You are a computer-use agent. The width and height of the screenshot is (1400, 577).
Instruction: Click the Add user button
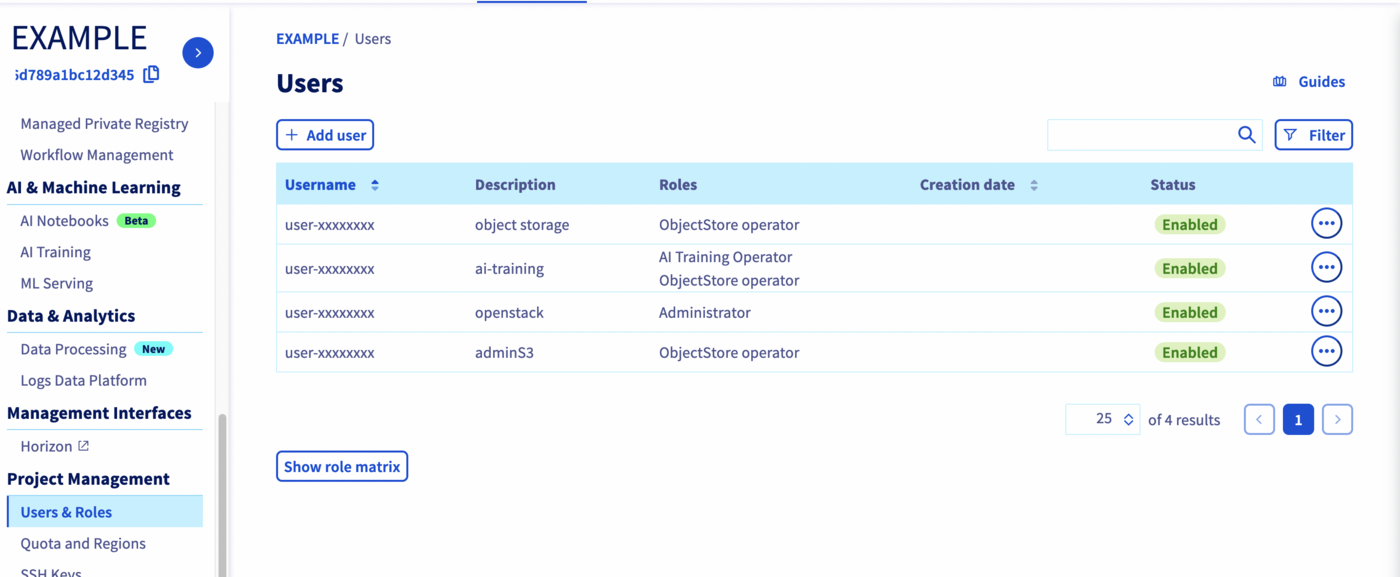[x=324, y=134]
